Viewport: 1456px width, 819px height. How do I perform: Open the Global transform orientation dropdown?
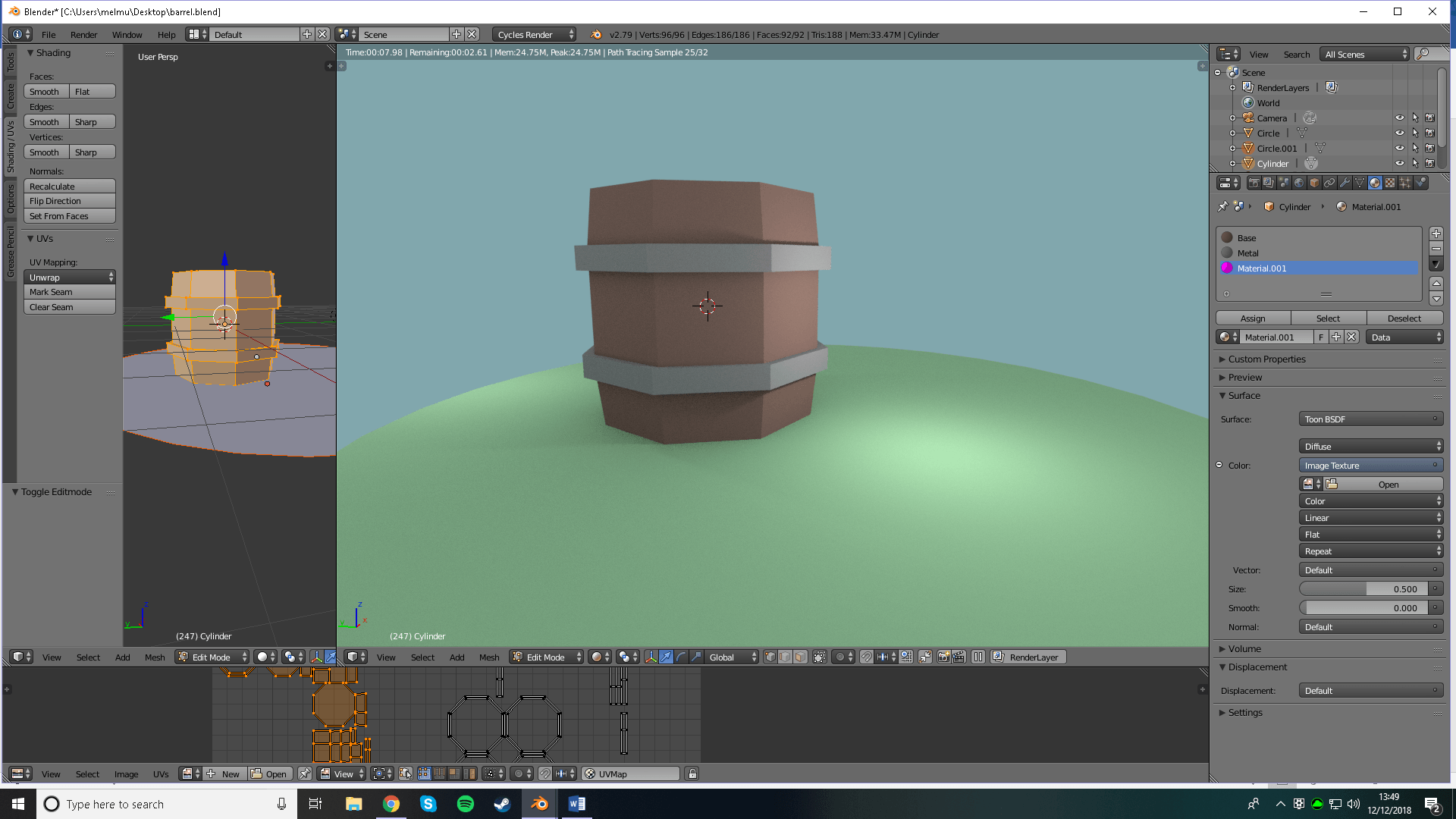pos(731,657)
